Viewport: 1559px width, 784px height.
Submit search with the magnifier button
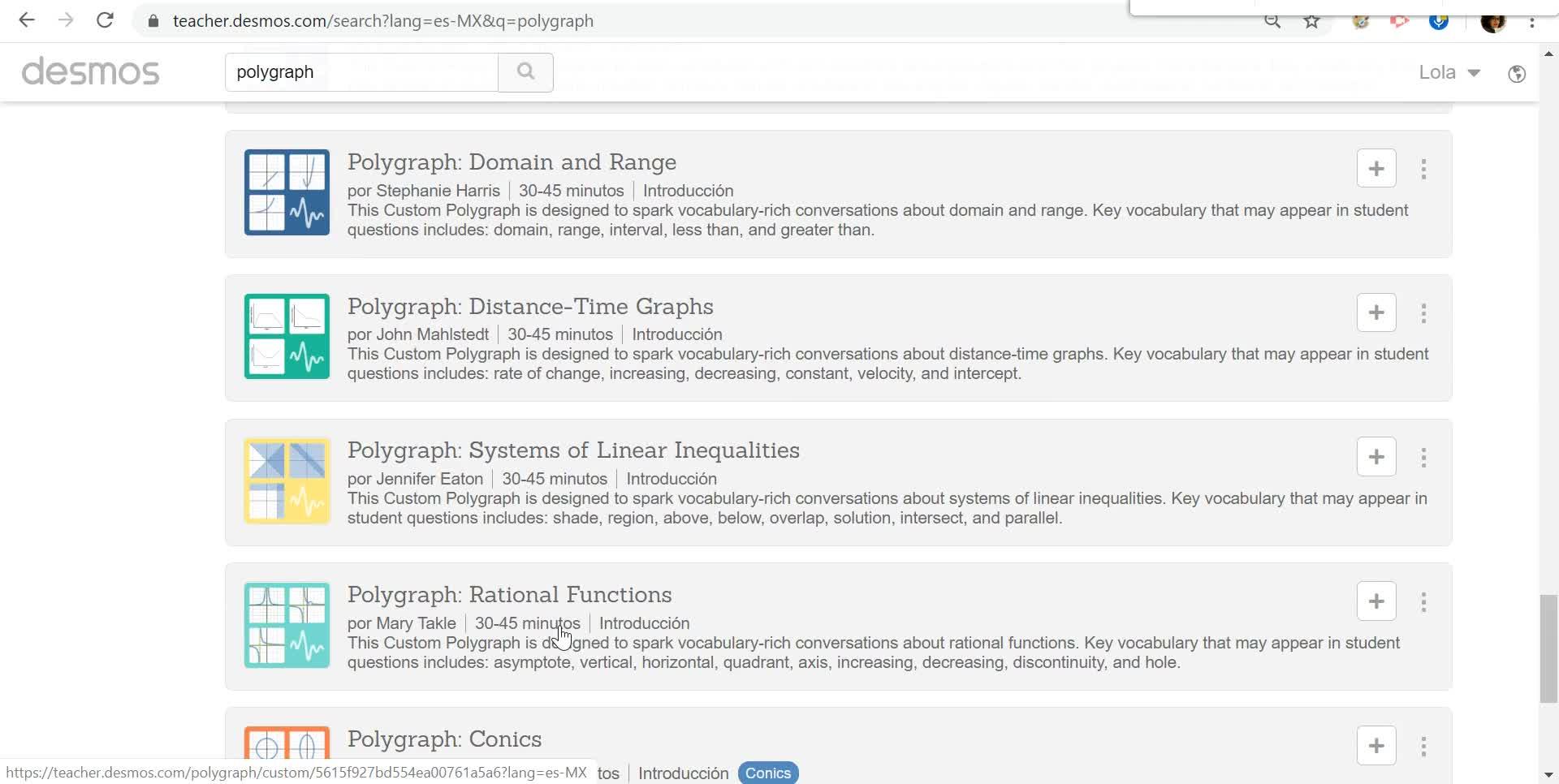click(525, 72)
